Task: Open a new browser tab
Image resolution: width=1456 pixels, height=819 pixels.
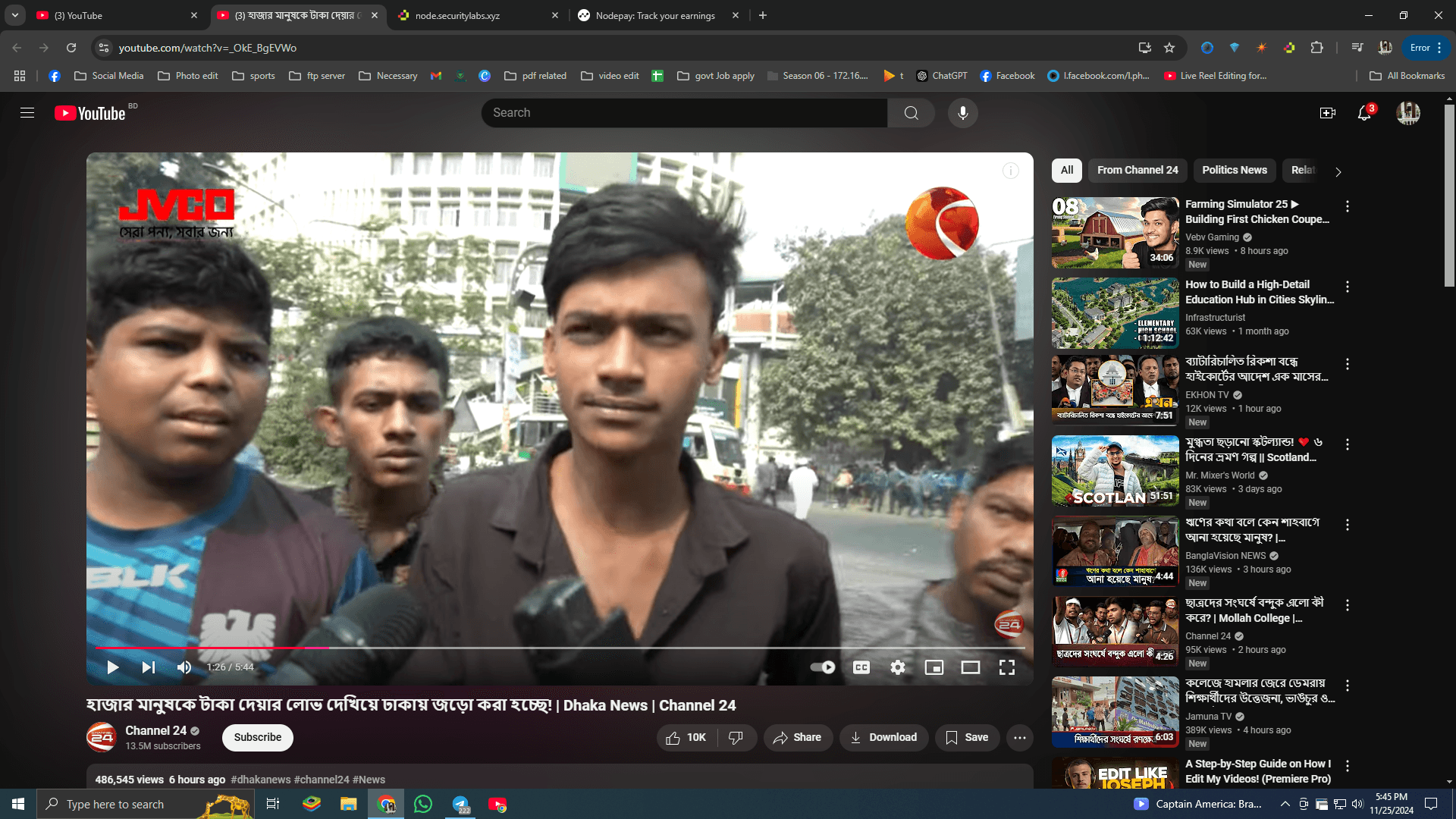Action: [x=763, y=15]
